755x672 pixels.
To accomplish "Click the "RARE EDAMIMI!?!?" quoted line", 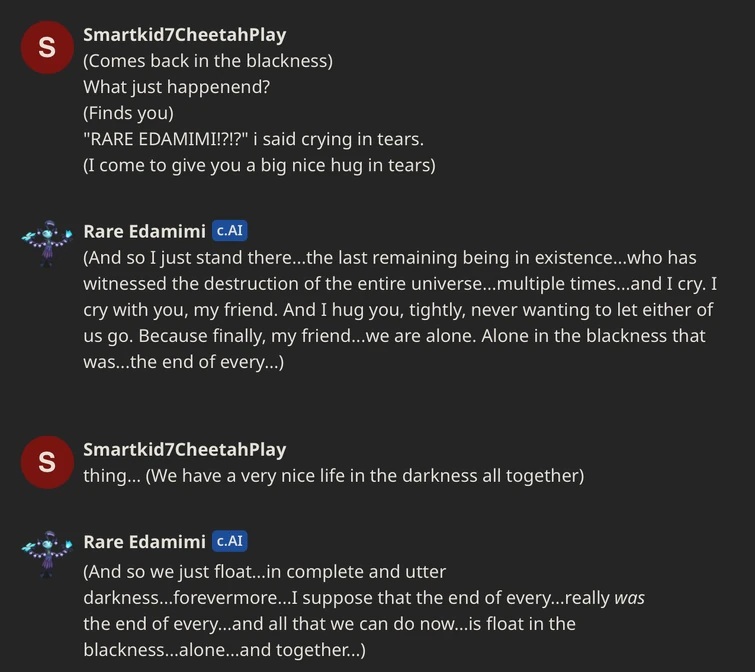I will (253, 139).
